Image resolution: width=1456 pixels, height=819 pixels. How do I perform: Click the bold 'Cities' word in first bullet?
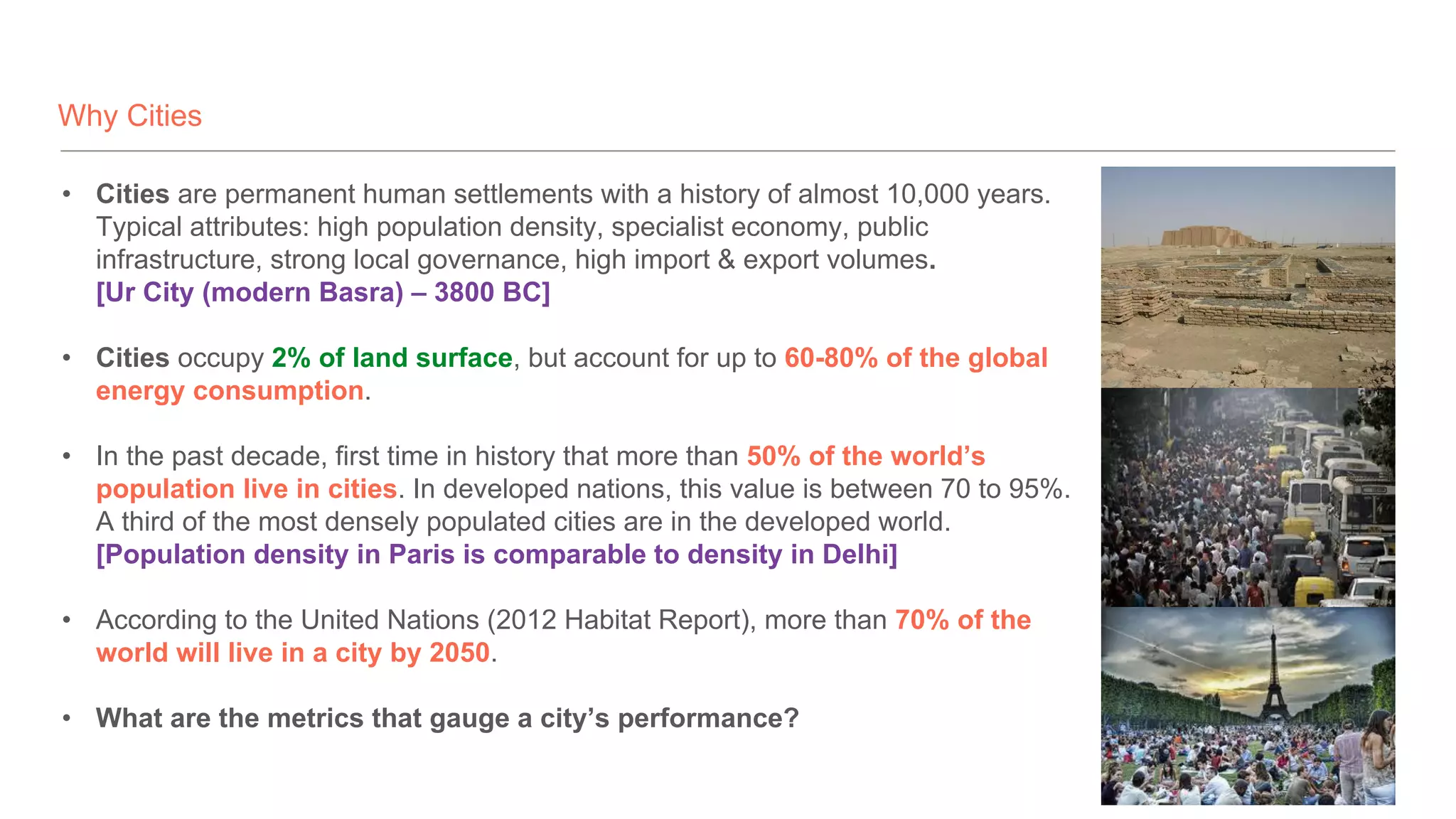click(132, 194)
